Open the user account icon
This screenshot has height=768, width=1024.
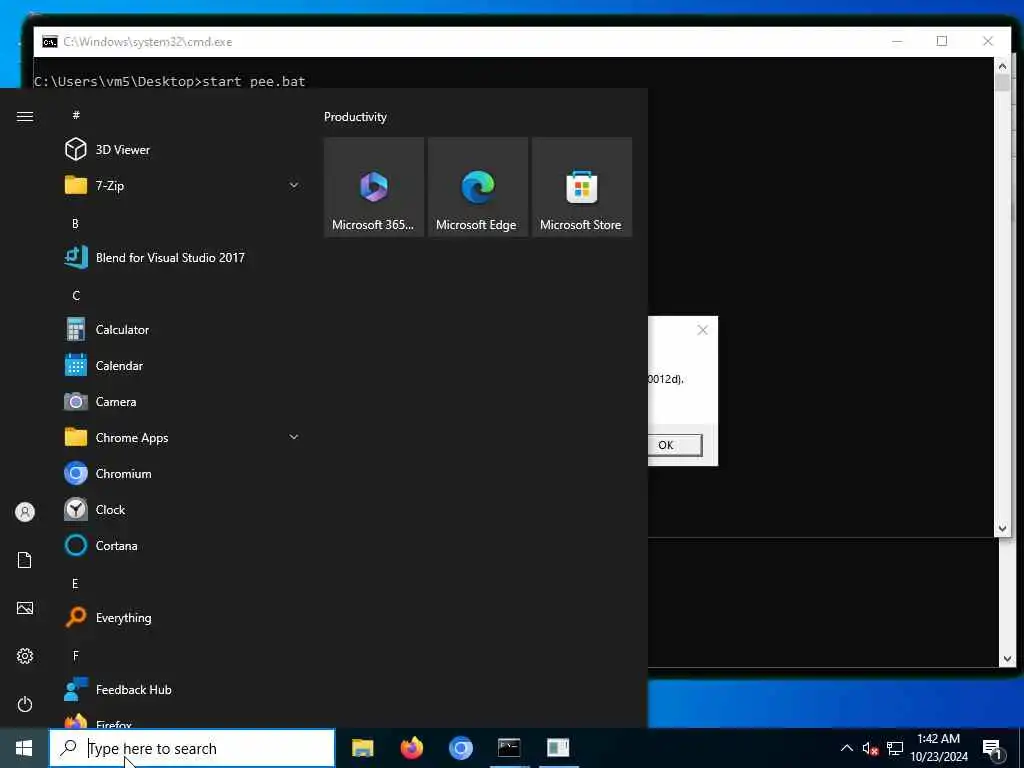tap(25, 512)
